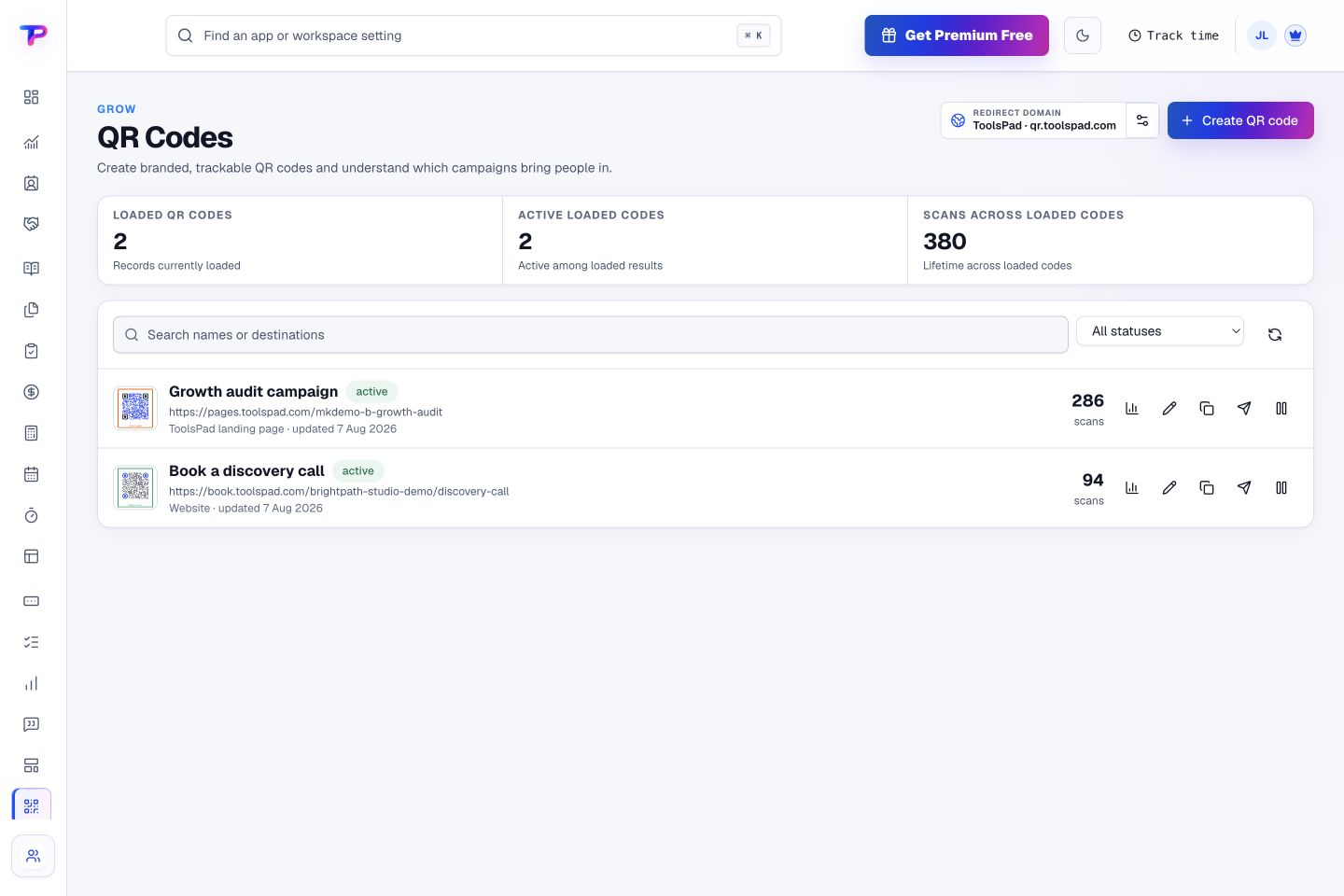Open the calendar icon in sidebar
The height and width of the screenshot is (896, 1344).
pyautogui.click(x=31, y=474)
